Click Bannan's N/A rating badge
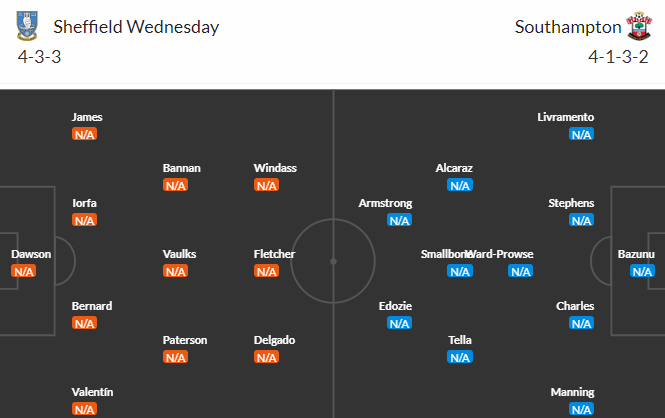This screenshot has height=418, width=665. tap(175, 185)
